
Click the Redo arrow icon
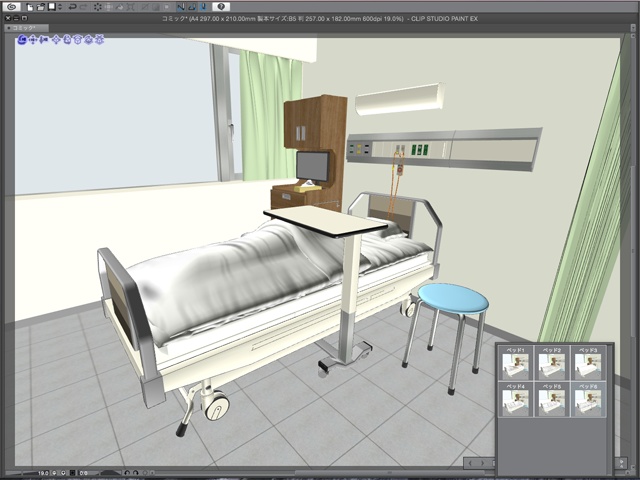83,7
